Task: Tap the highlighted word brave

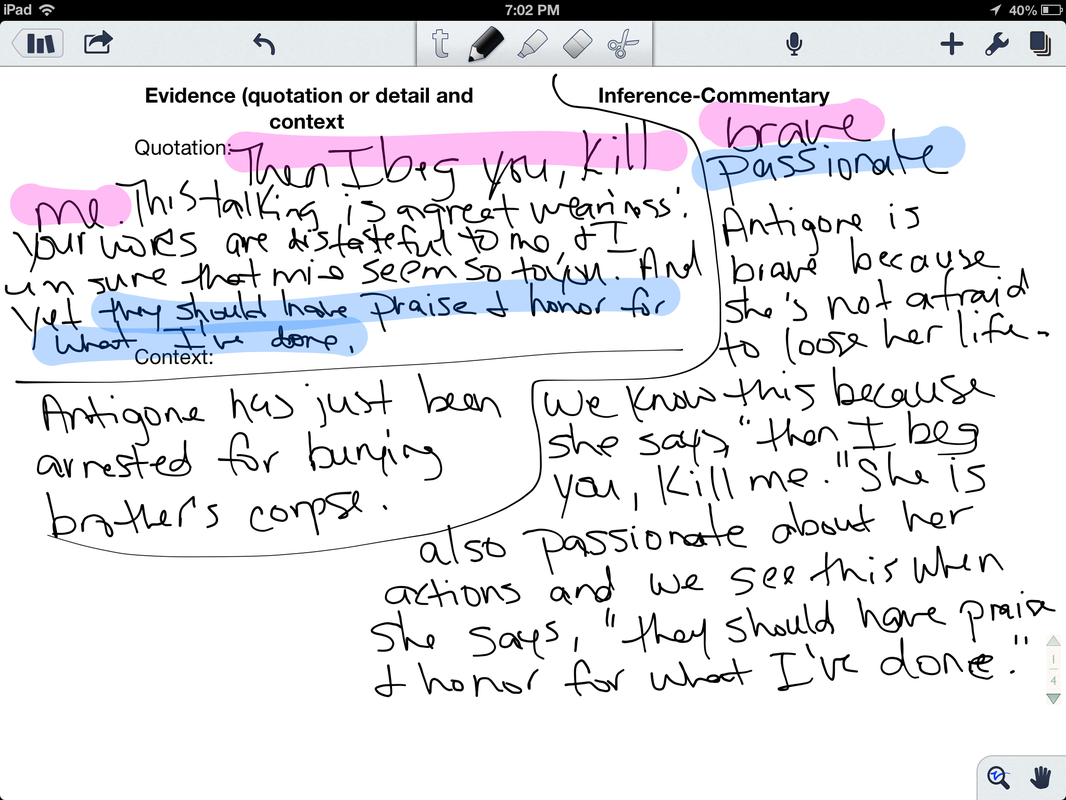Action: coord(791,125)
